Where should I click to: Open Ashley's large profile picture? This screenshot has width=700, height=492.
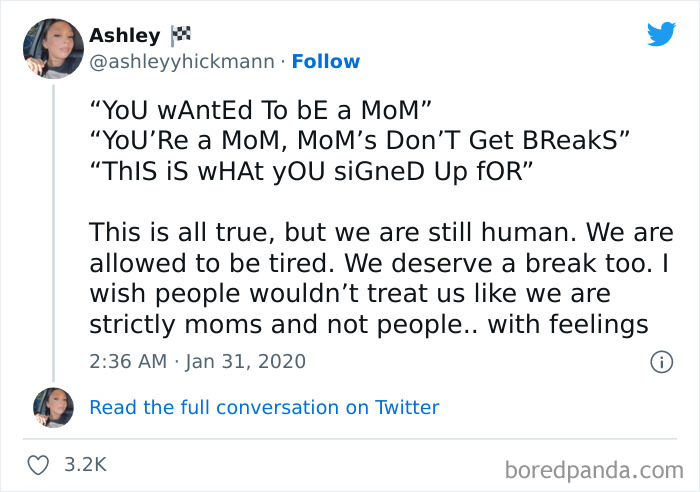(52, 49)
